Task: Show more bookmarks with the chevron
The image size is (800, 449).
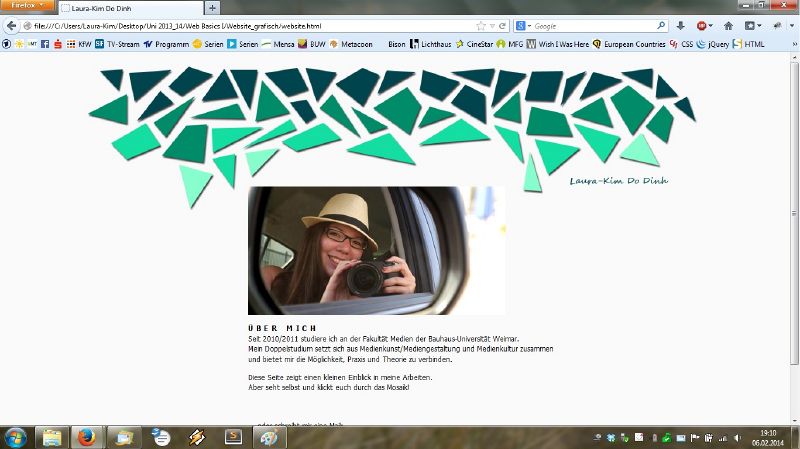Action: [794, 44]
